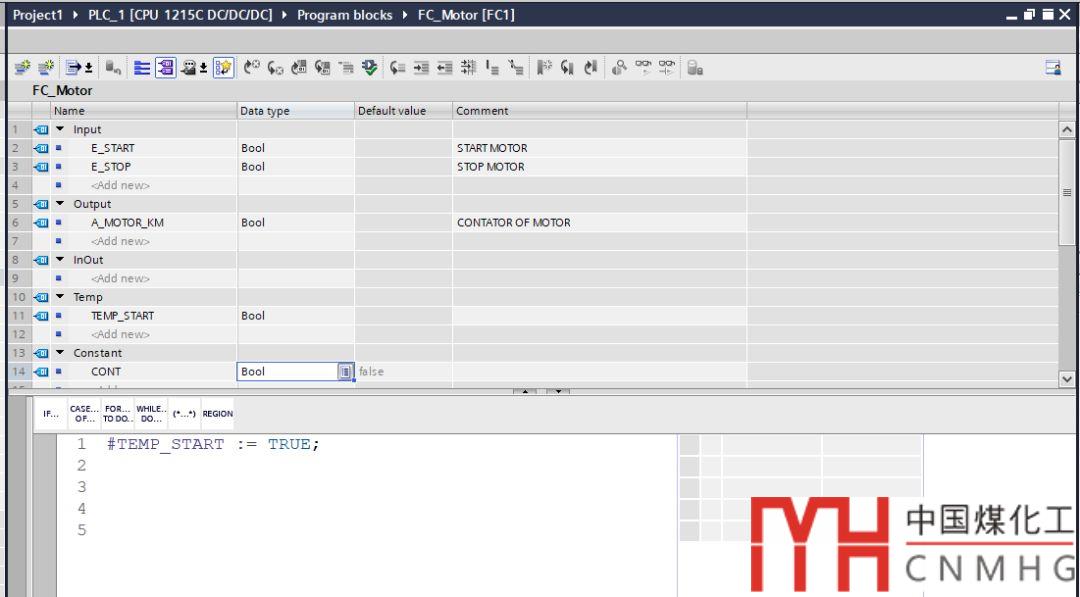This screenshot has height=597, width=1080.
Task: Click the green checkmark consistency icon
Action: click(370, 67)
